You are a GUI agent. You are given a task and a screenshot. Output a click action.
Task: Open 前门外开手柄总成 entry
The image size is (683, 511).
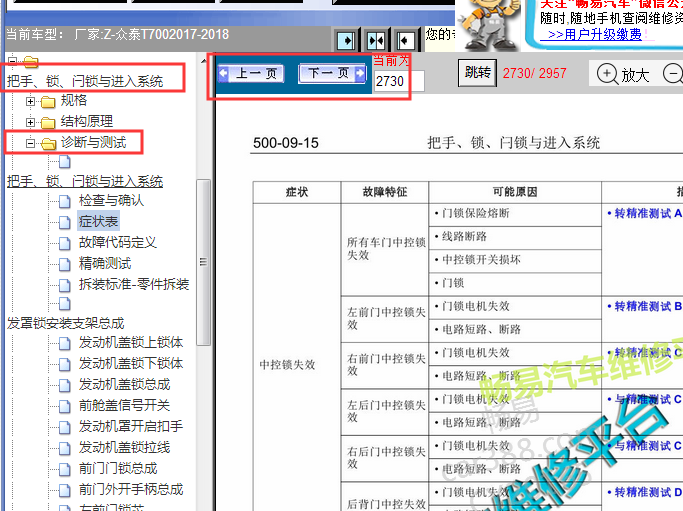[130, 489]
